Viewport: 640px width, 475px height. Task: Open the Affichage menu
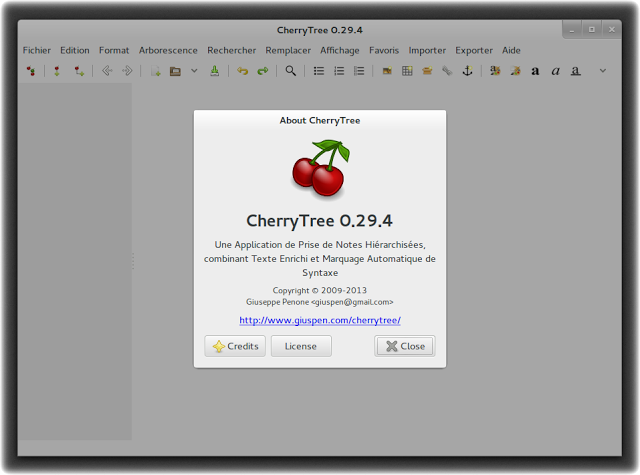click(x=340, y=50)
